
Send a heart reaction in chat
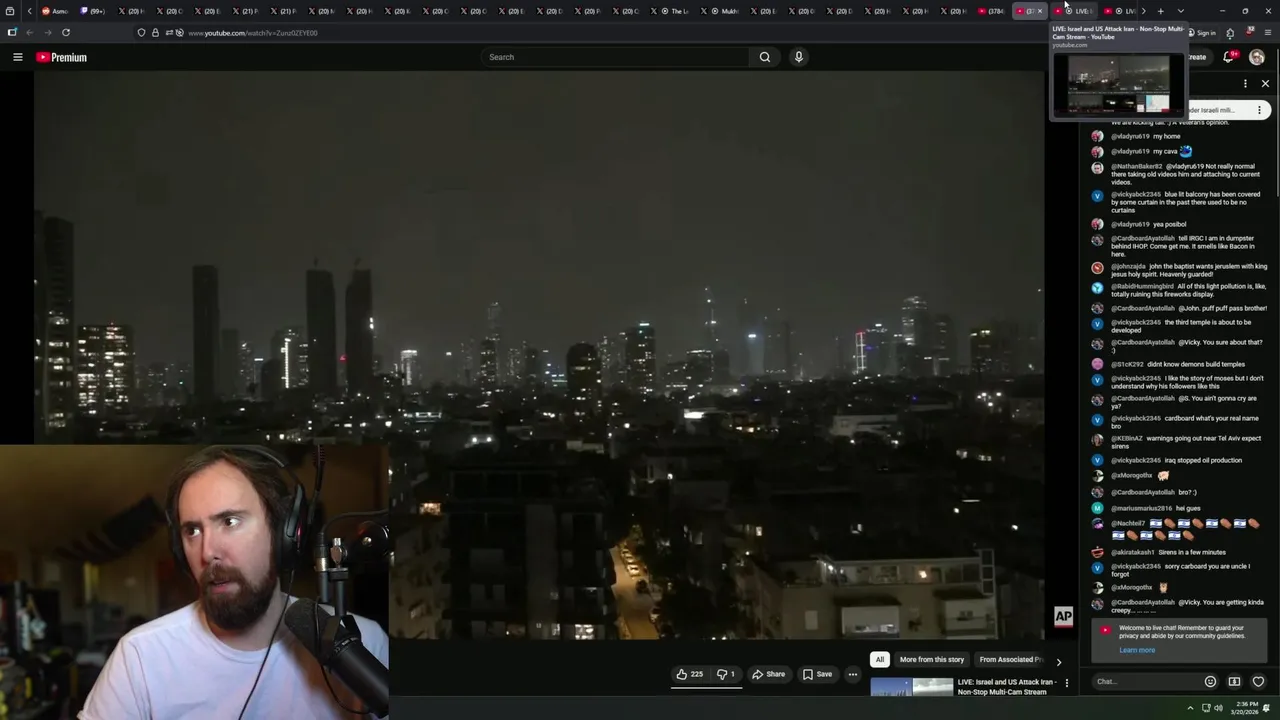pos(1258,682)
